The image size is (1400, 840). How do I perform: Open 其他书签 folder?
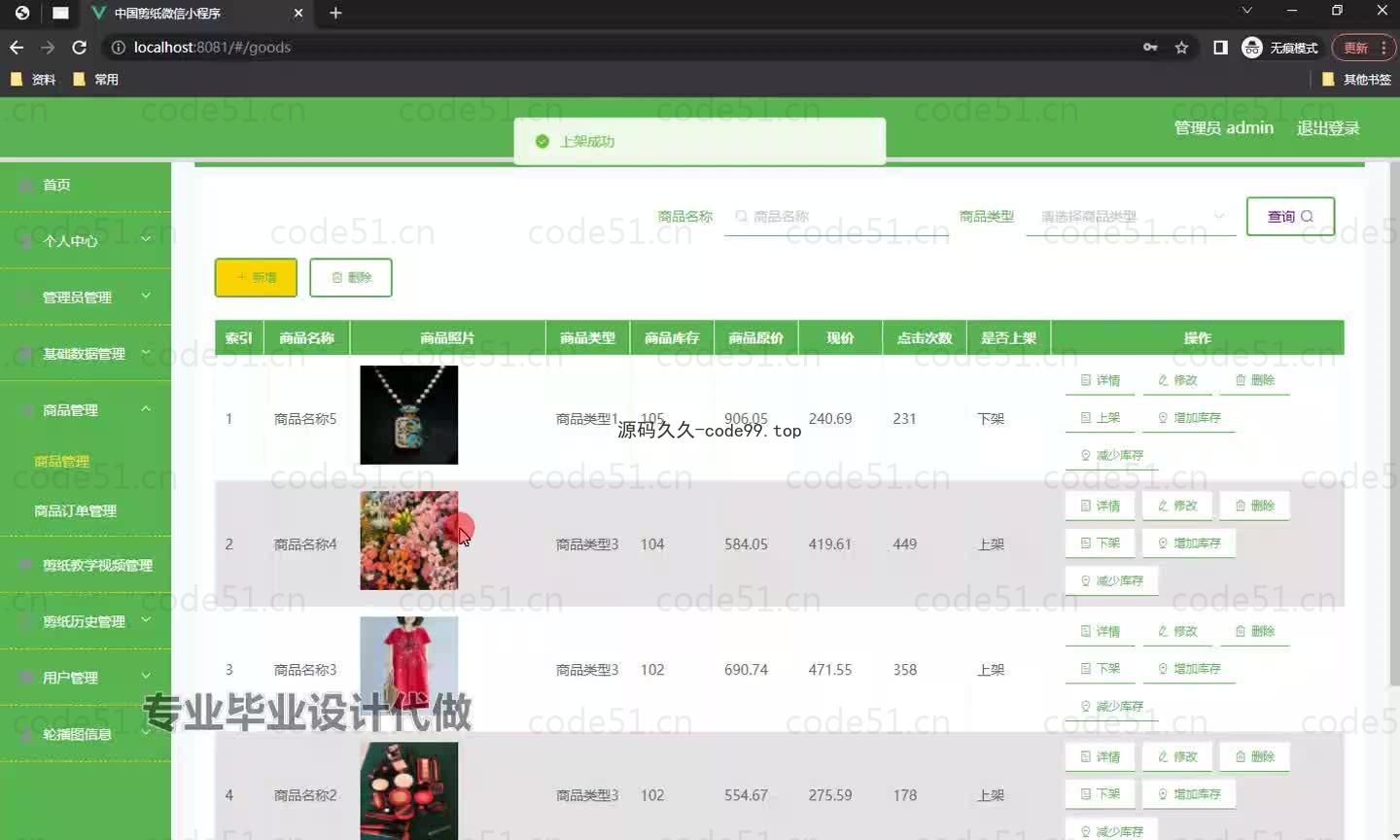click(1357, 80)
